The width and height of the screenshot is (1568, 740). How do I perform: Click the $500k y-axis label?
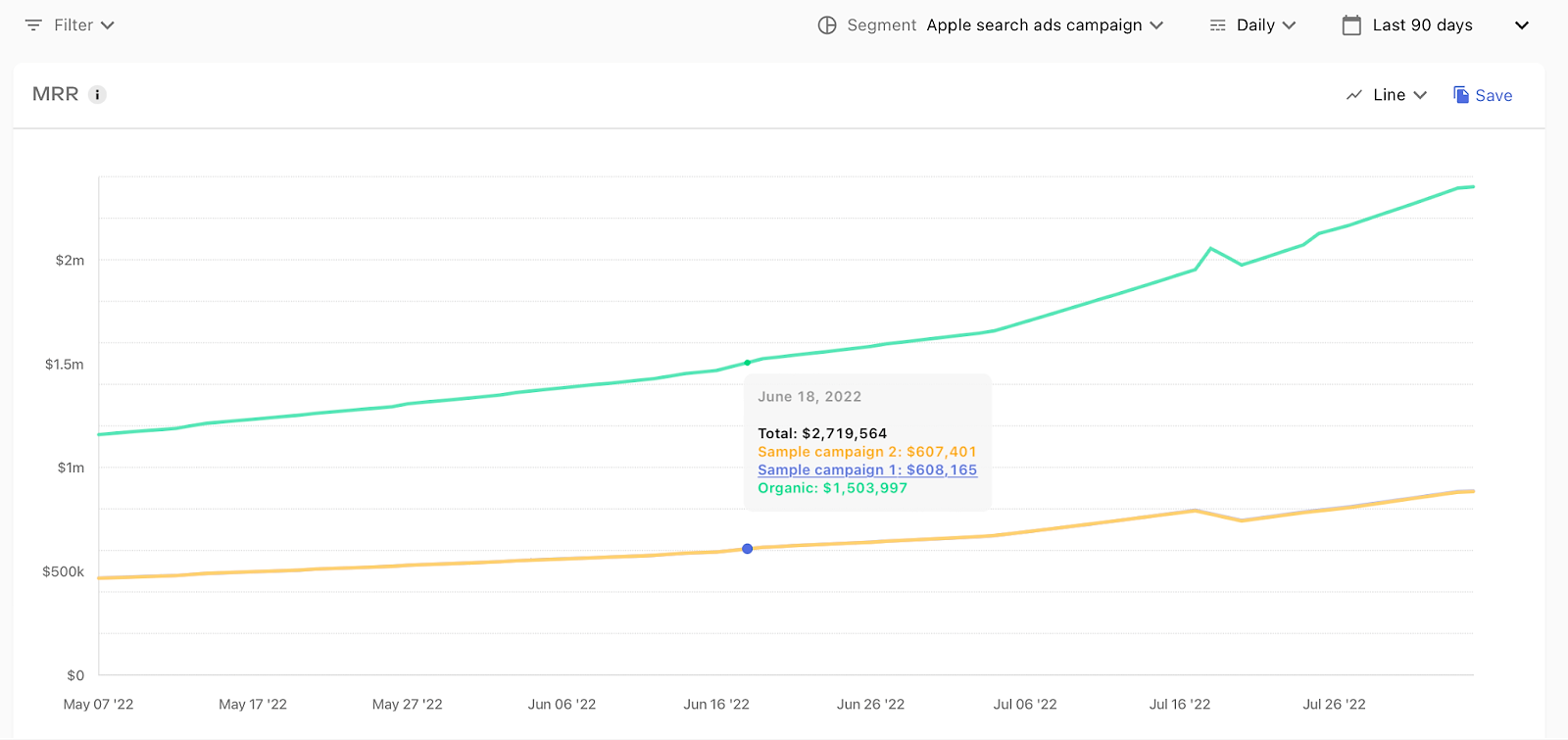coord(64,571)
